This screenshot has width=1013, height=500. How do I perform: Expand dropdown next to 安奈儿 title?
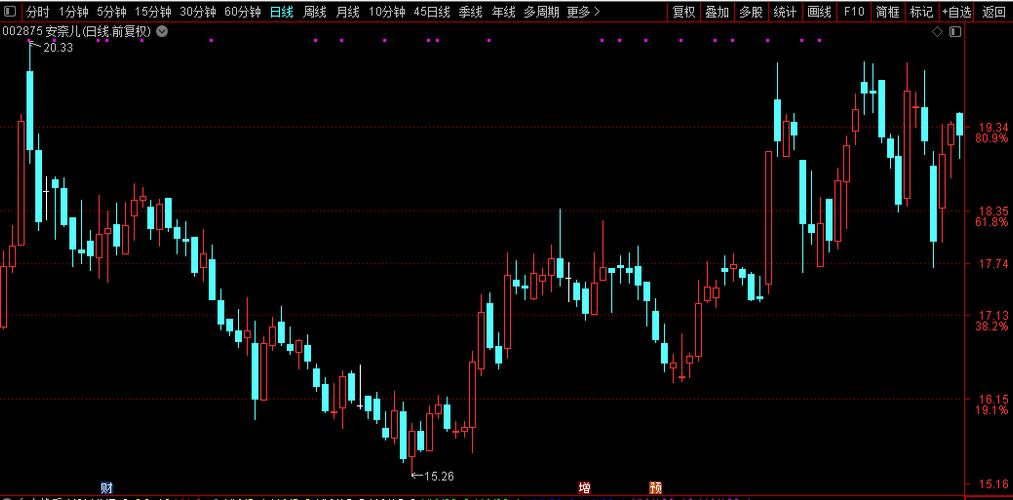162,31
